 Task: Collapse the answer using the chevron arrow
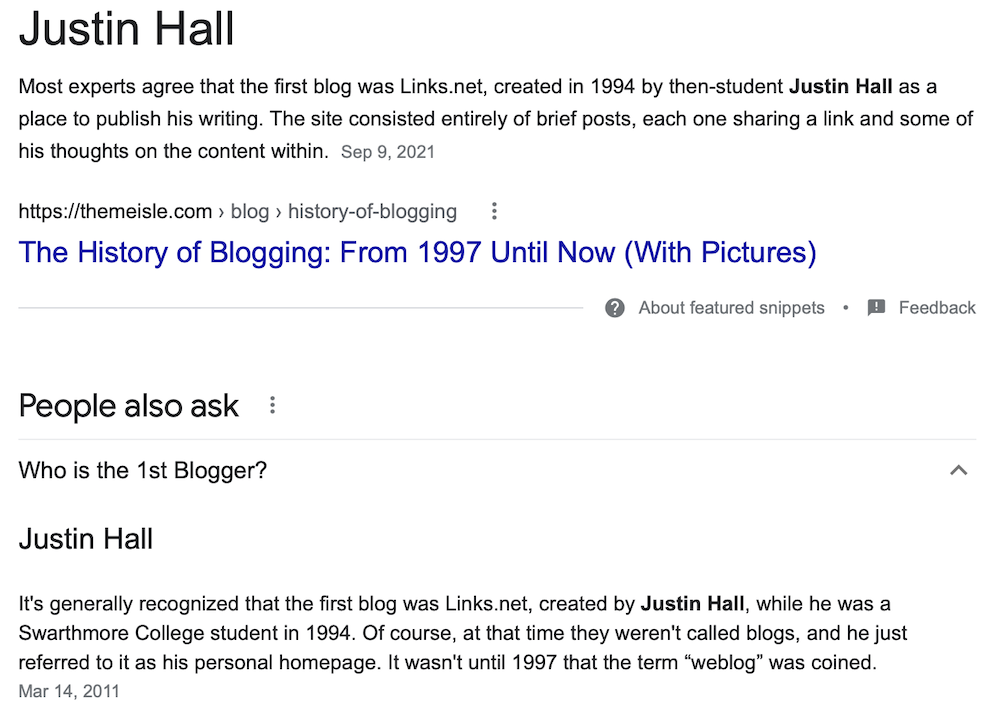(958, 470)
